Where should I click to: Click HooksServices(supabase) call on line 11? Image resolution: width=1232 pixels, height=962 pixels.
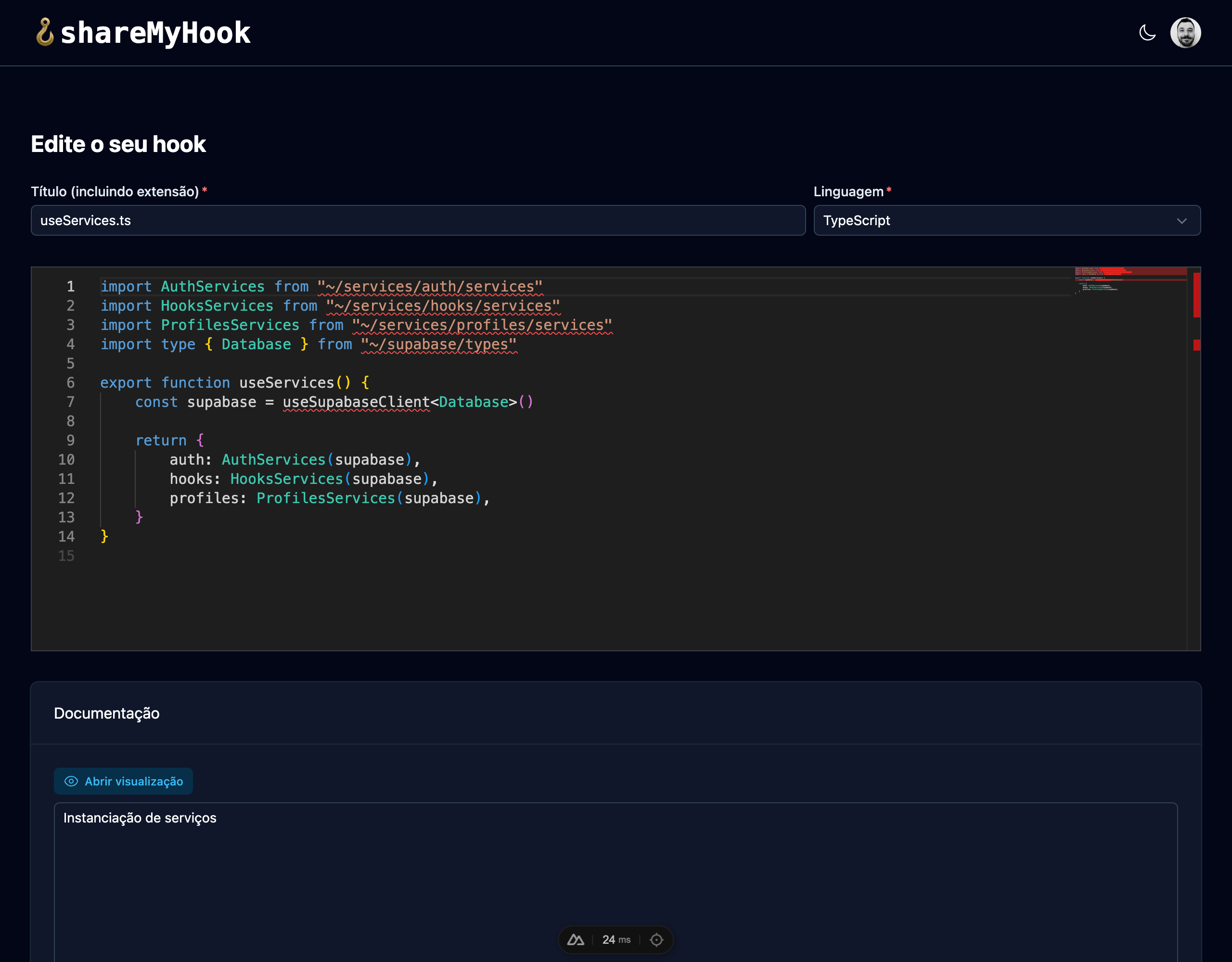331,479
